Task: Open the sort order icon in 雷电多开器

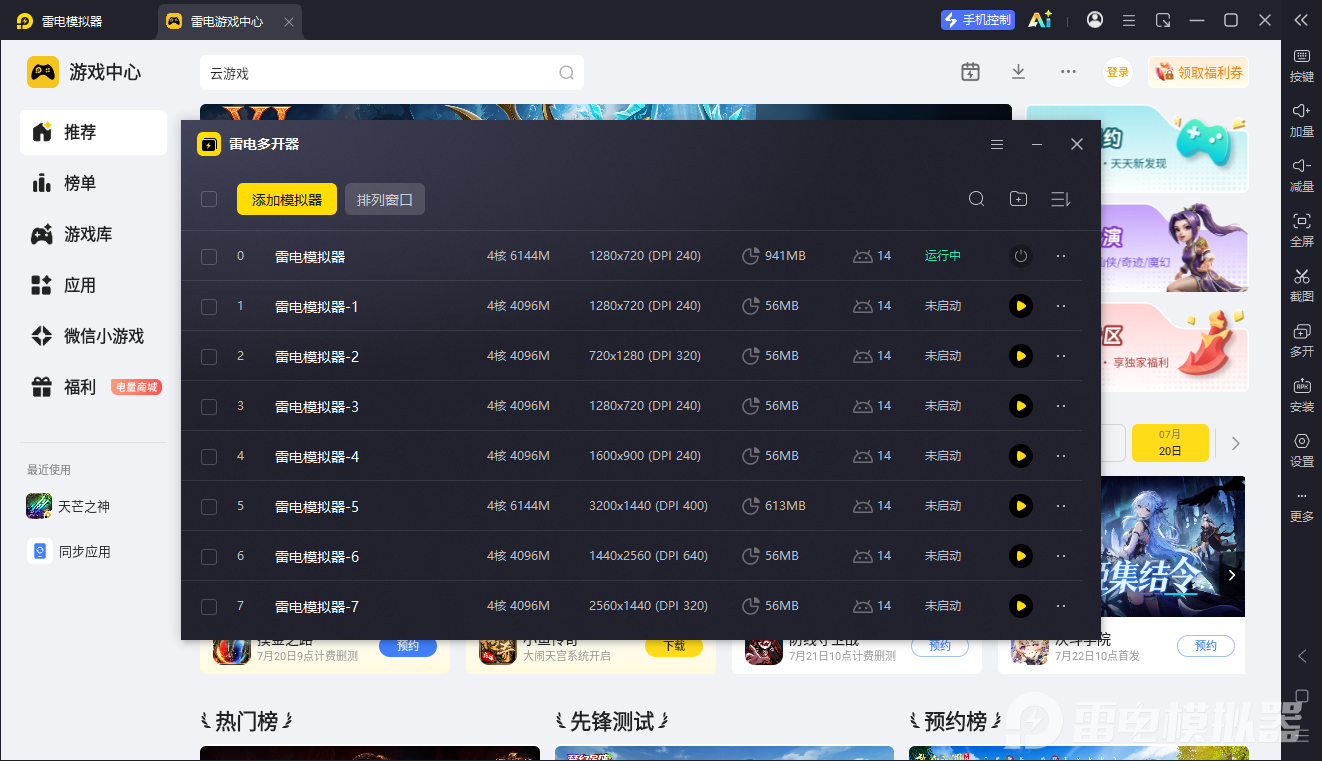Action: pos(1061,199)
